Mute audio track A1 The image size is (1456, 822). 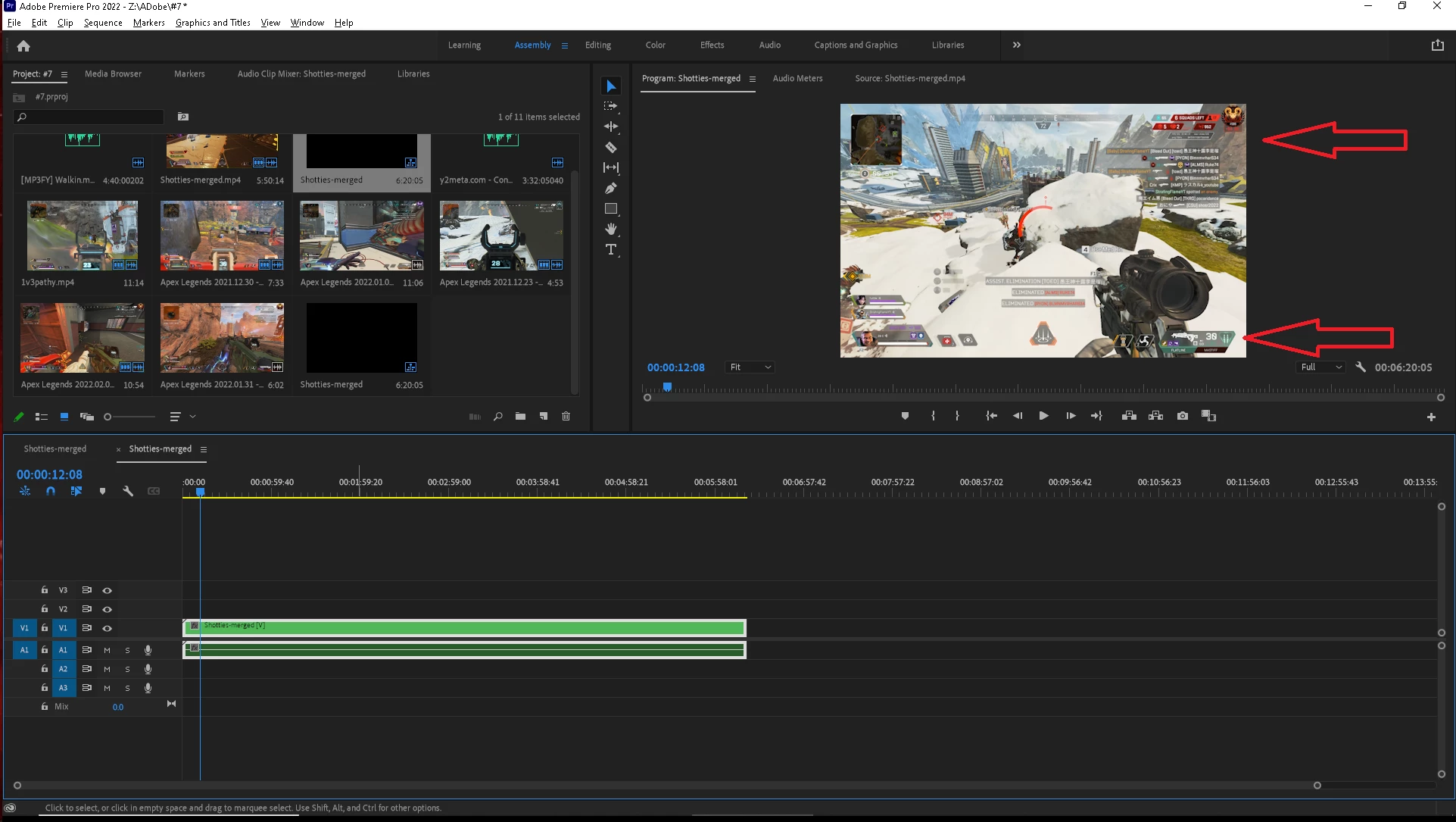pos(107,650)
